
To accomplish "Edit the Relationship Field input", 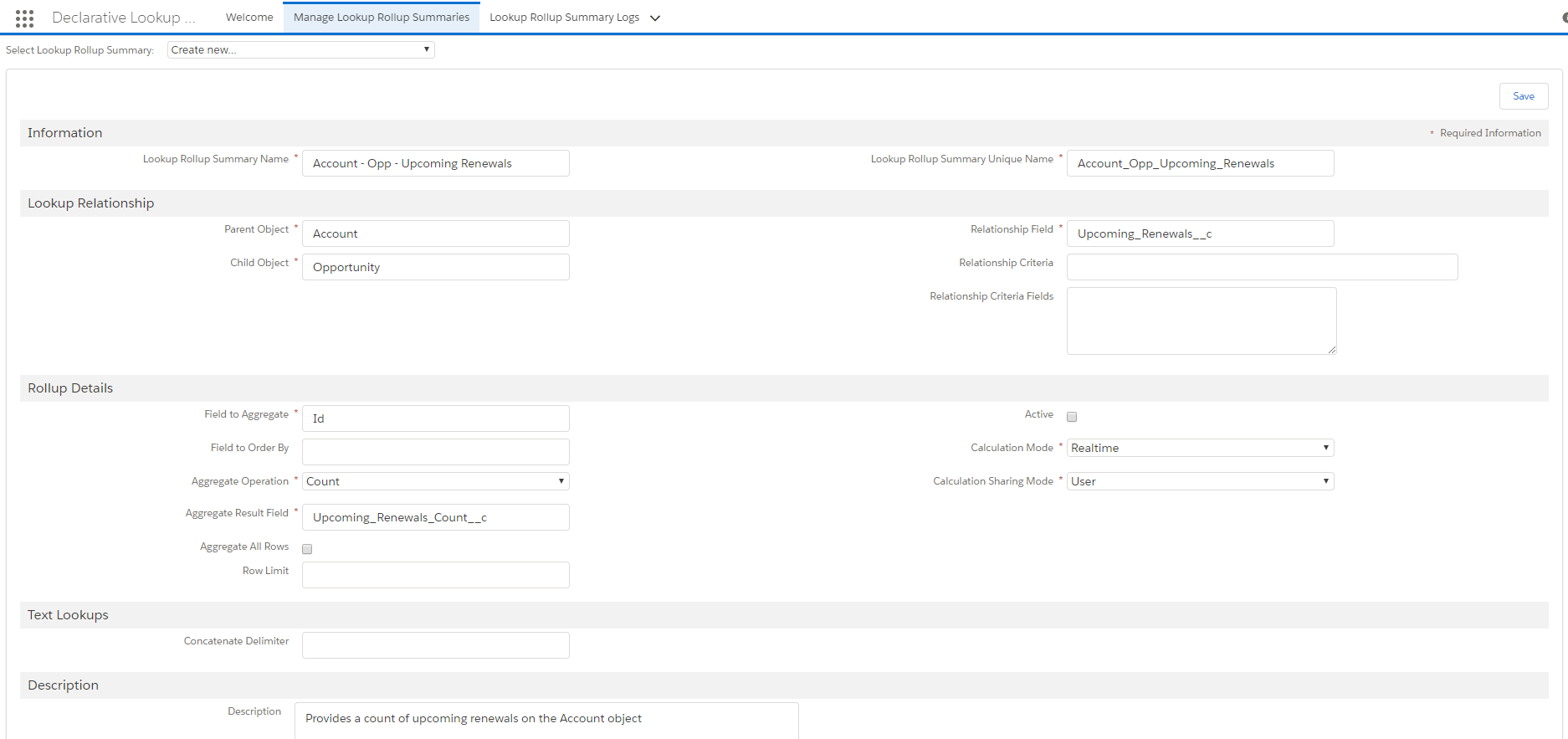I will (1201, 234).
